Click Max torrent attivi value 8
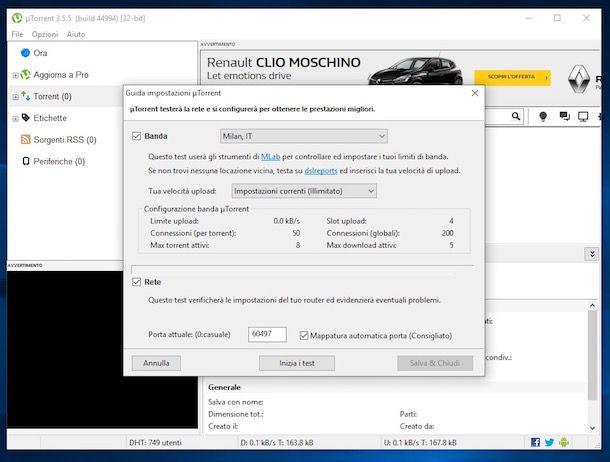This screenshot has height=462, width=610. tap(298, 245)
